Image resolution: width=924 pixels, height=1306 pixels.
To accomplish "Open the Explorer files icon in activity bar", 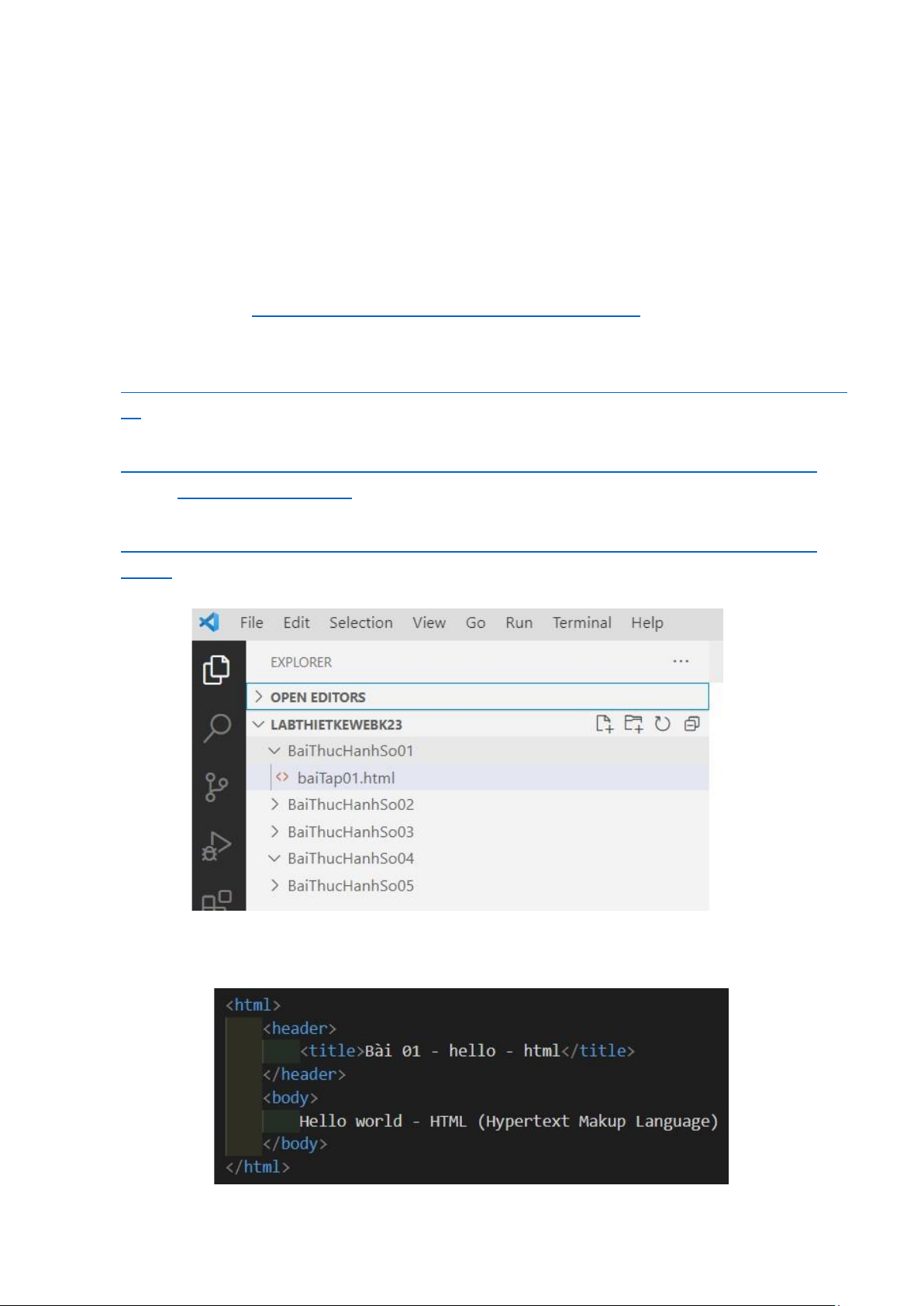I will coord(217,670).
